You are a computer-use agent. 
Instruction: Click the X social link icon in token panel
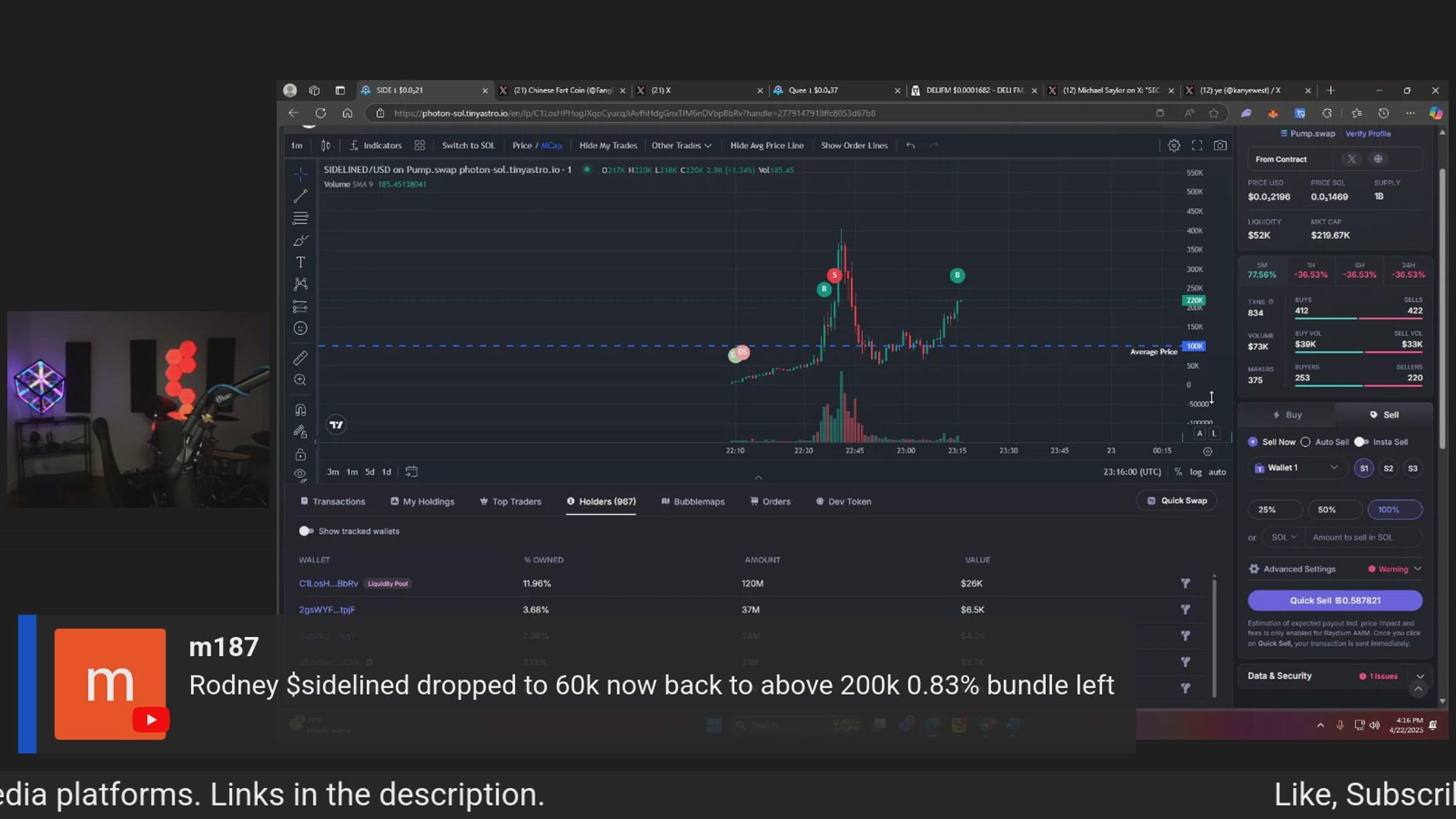[1351, 159]
